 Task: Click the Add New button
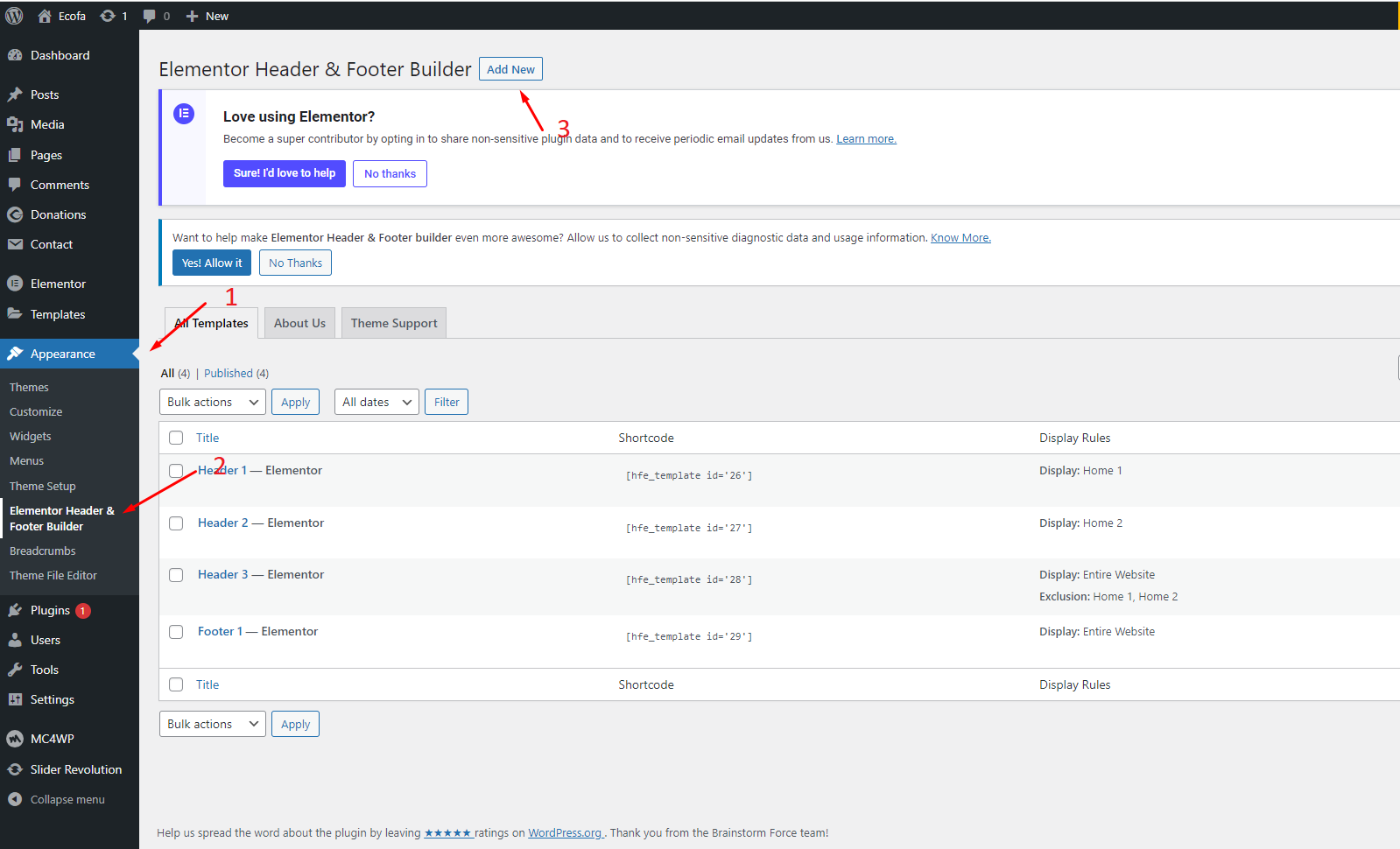[510, 69]
